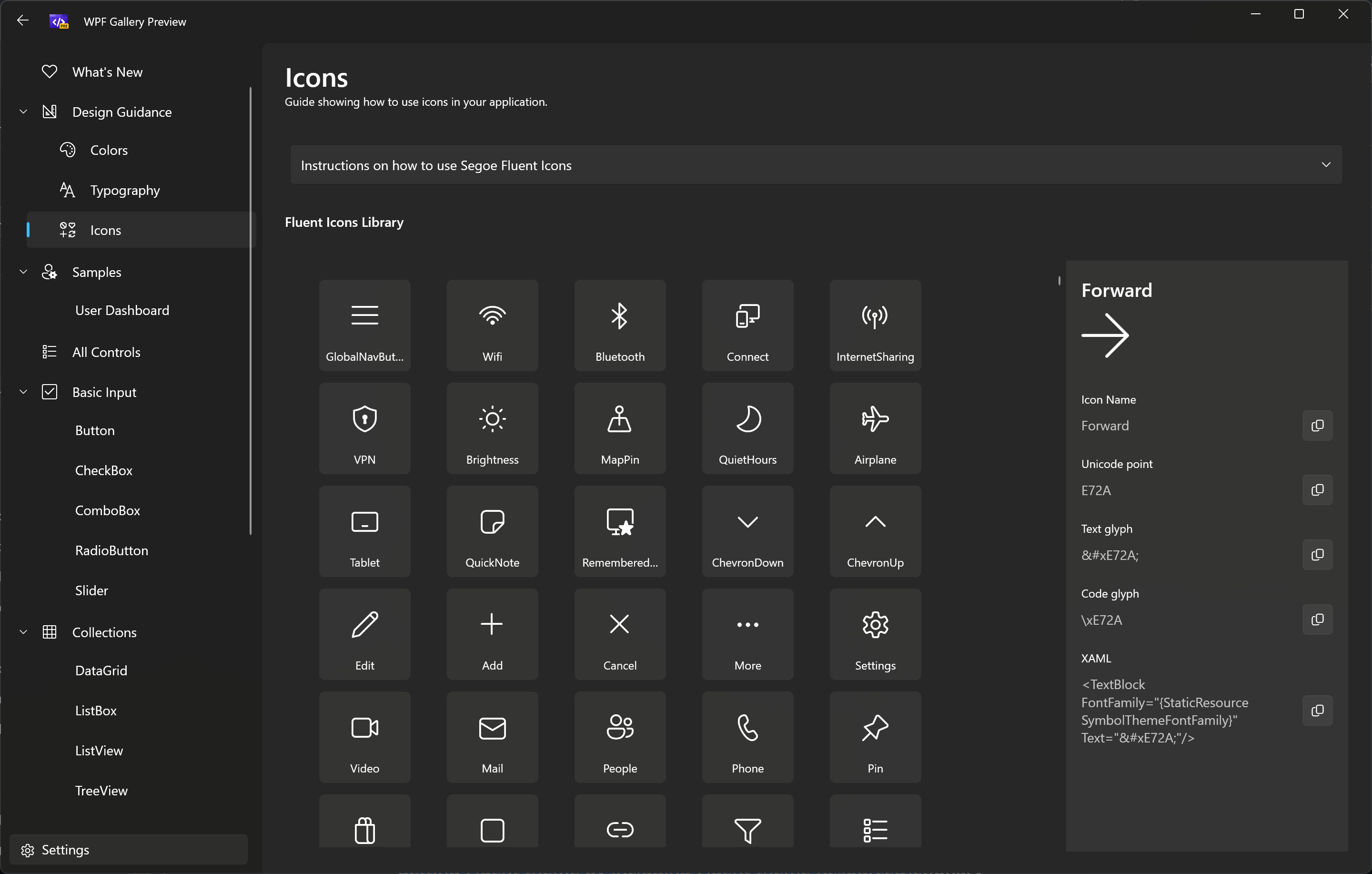Click the navigation pane scrollbar
Viewport: 1372px width, 874px height.
click(x=250, y=311)
